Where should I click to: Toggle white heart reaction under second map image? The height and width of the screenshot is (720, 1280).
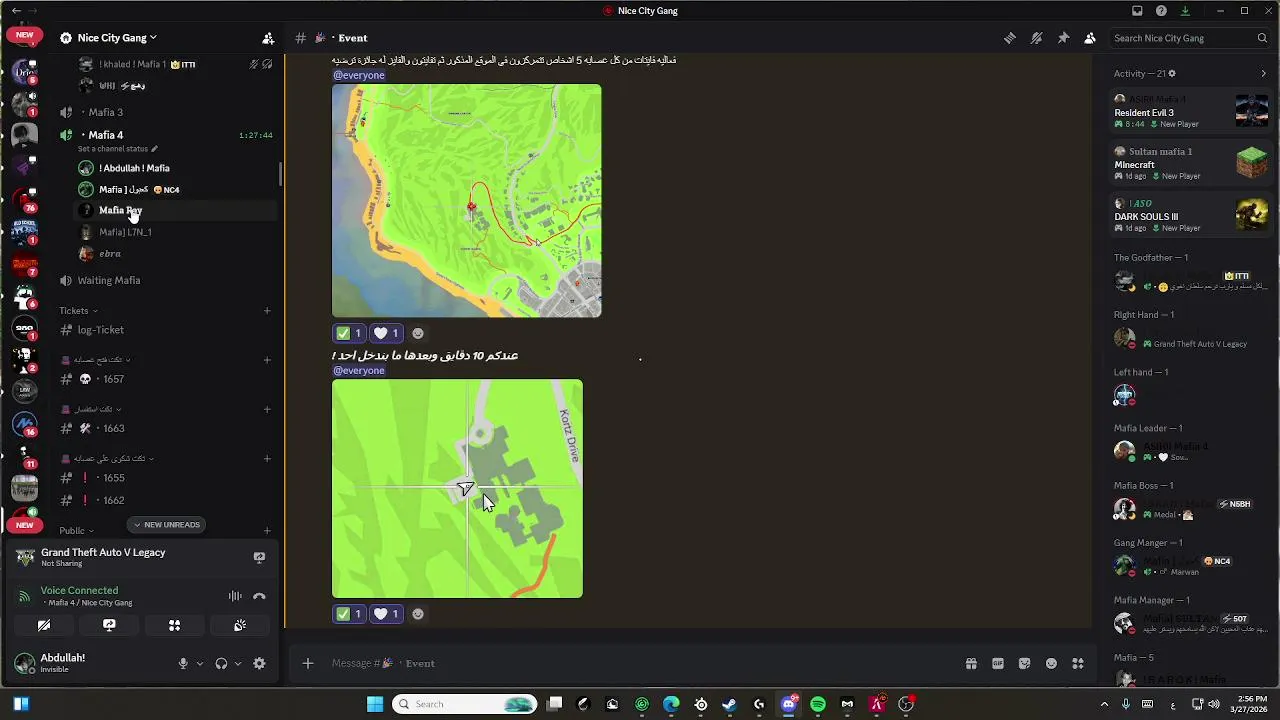tap(386, 614)
